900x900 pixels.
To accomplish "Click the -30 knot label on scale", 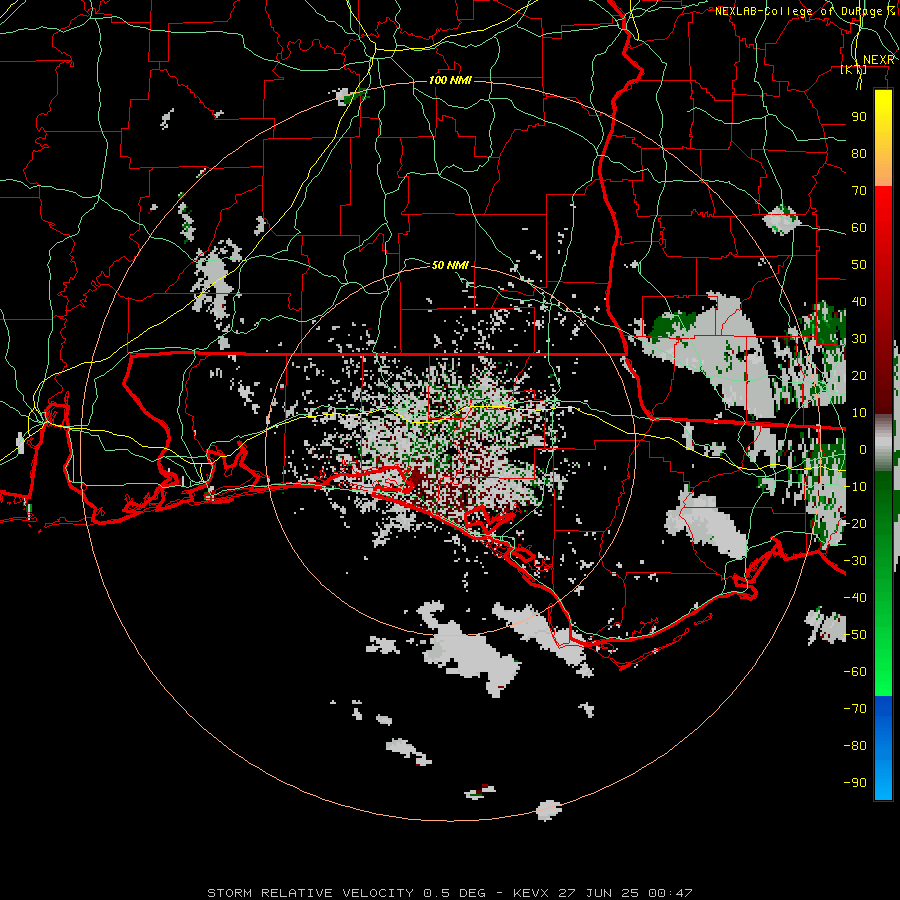I will click(x=855, y=561).
